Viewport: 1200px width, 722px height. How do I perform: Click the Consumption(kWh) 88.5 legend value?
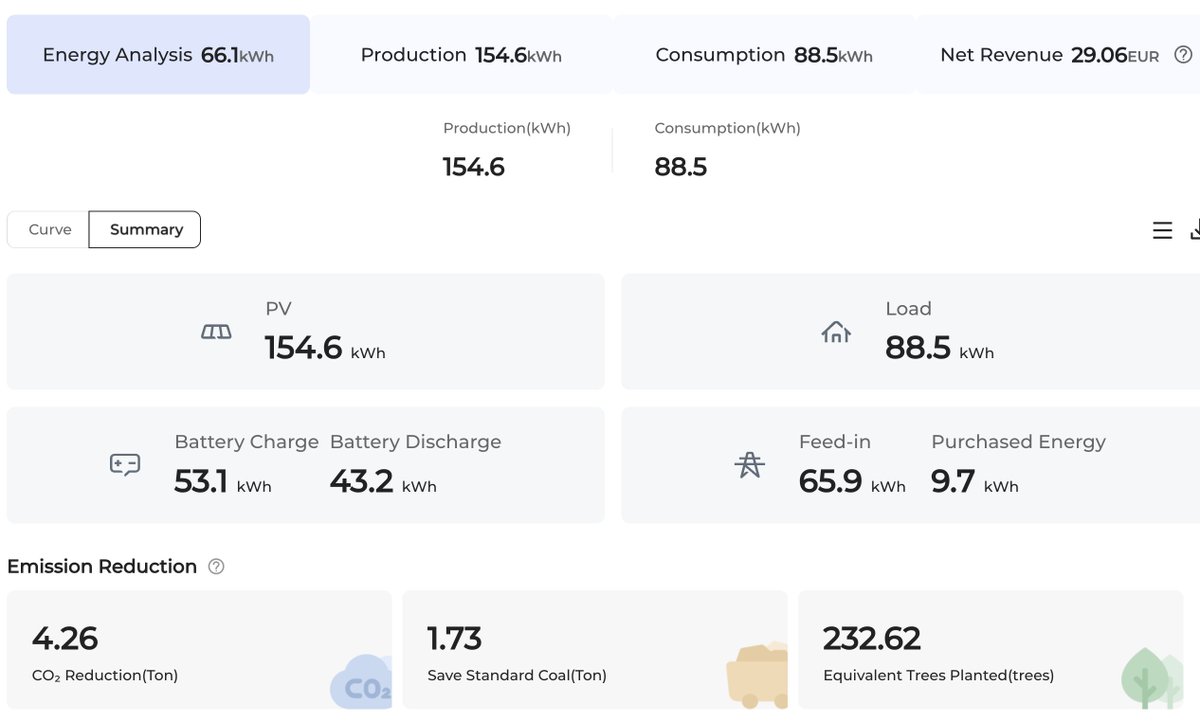(681, 167)
